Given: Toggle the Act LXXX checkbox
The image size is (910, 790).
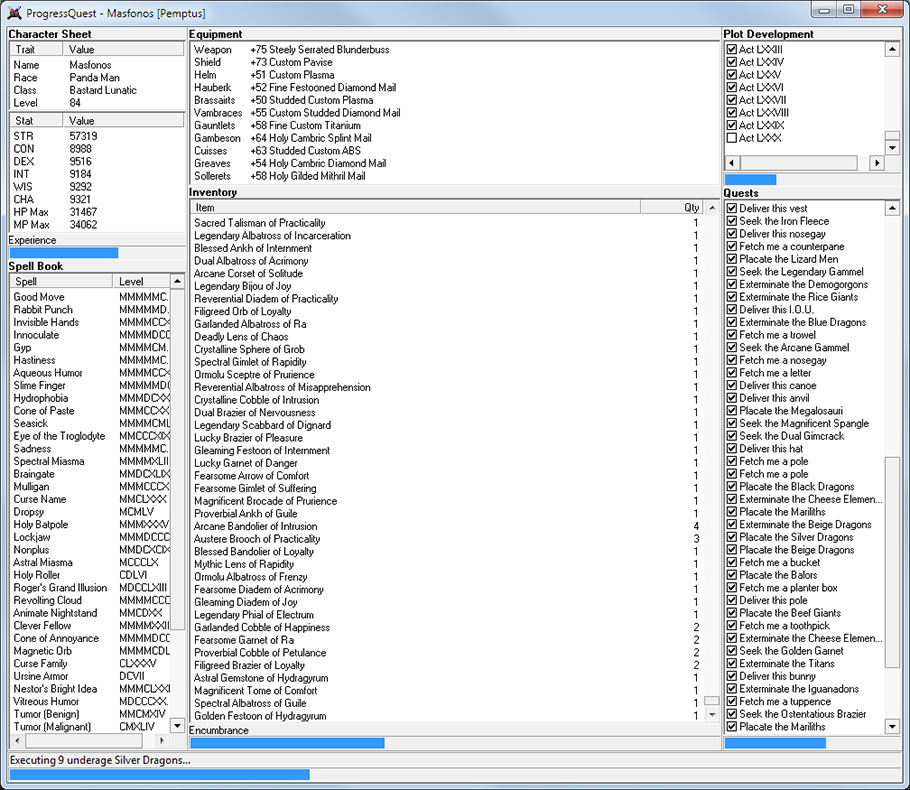Looking at the screenshot, I should [732, 138].
